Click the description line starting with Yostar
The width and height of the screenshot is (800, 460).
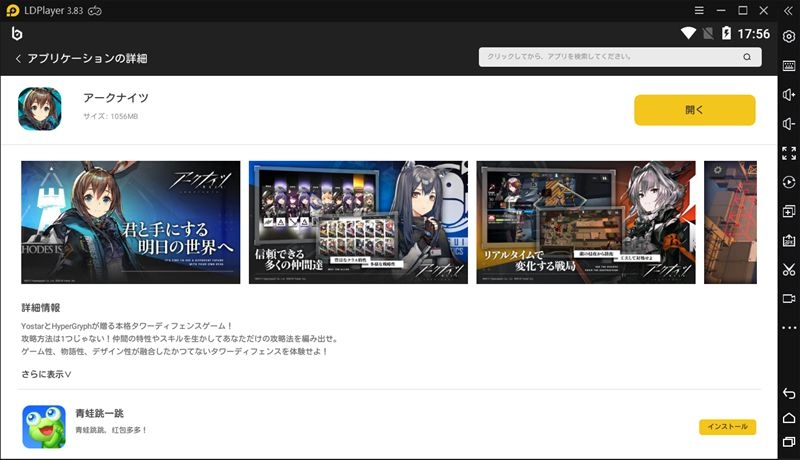(x=127, y=326)
